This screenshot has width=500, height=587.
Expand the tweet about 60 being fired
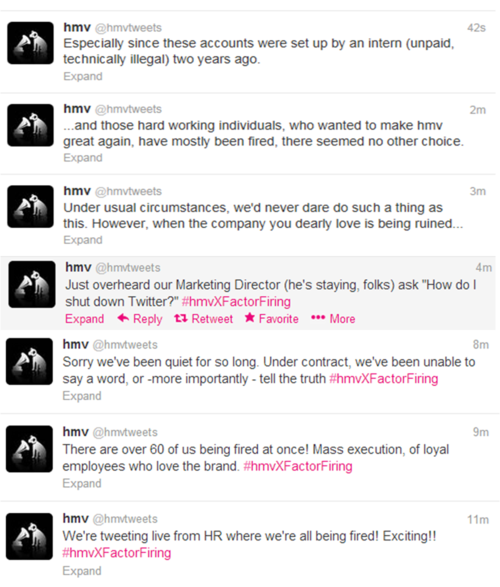pyautogui.click(x=82, y=483)
